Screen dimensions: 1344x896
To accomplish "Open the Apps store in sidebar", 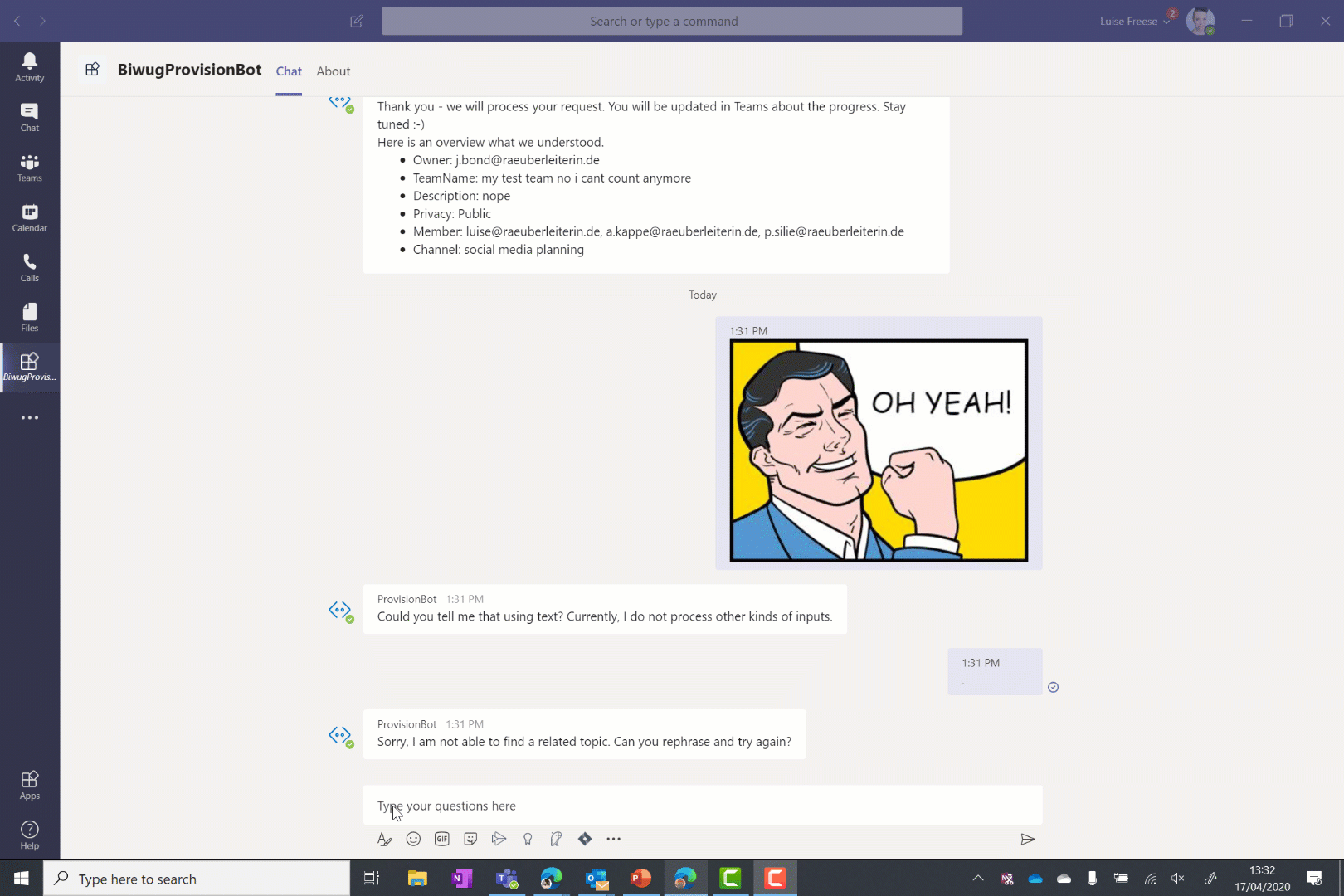I will coord(30,784).
